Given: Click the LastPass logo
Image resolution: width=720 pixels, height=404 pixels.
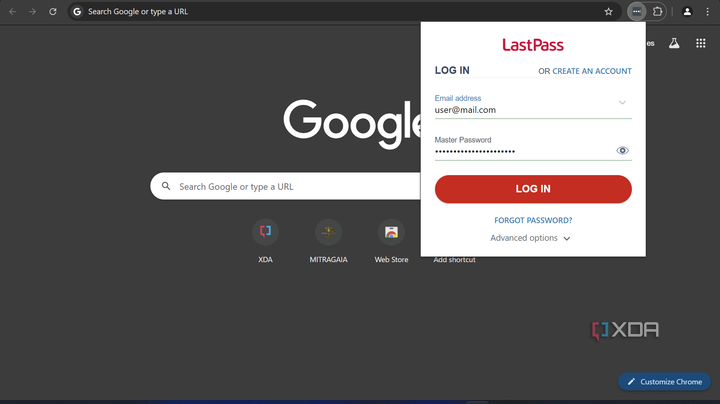Looking at the screenshot, I should 533,45.
